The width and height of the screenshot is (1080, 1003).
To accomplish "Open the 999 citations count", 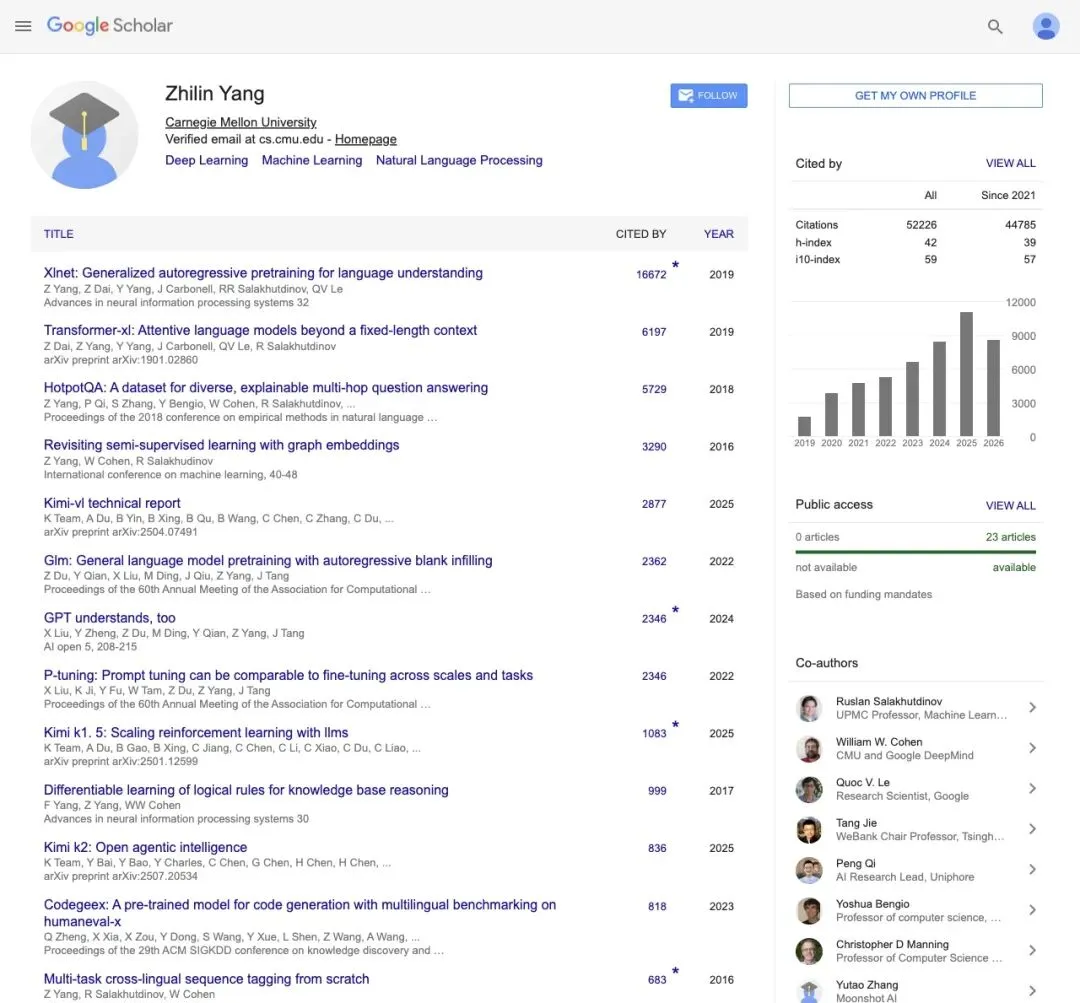I will click(x=657, y=791).
